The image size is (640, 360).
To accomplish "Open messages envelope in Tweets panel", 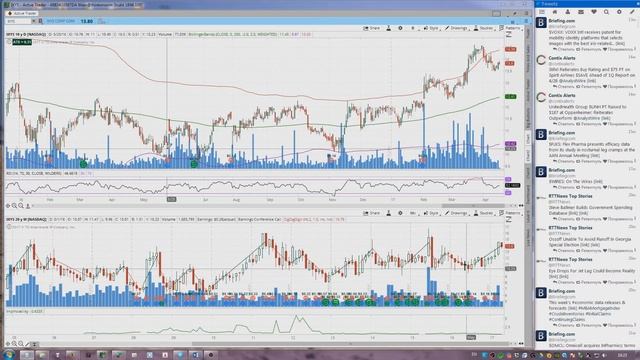I will pos(581,12).
